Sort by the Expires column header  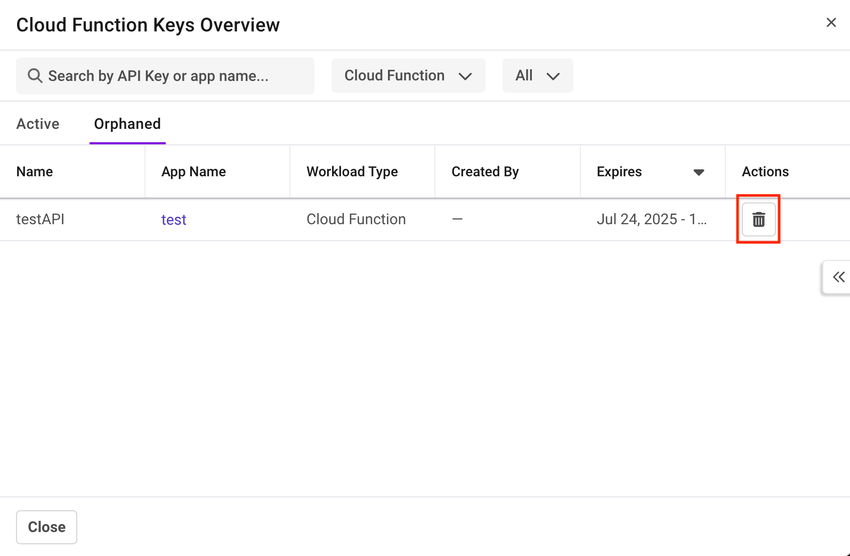[620, 172]
